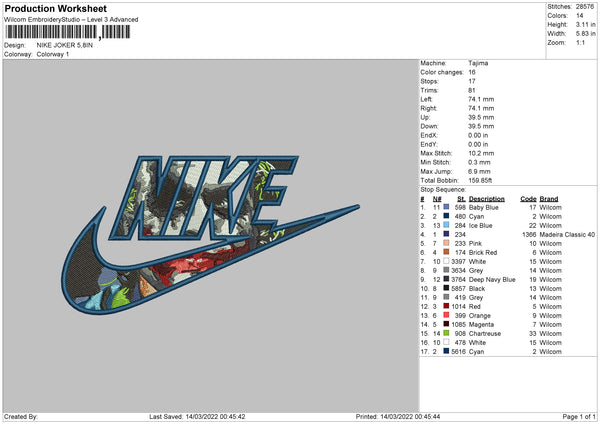Screen dimensions: 600x424
Task: Select the 'Colorway 1' value
Action: [53, 54]
